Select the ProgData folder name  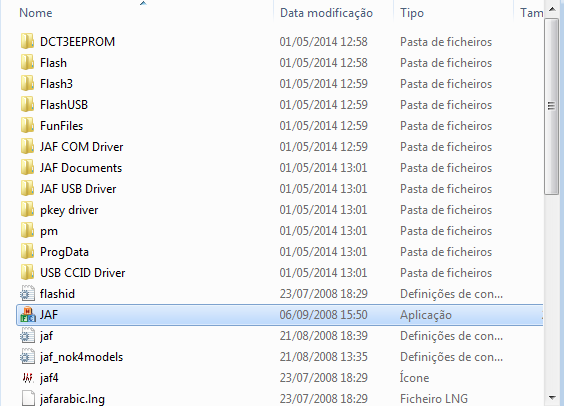(64, 252)
